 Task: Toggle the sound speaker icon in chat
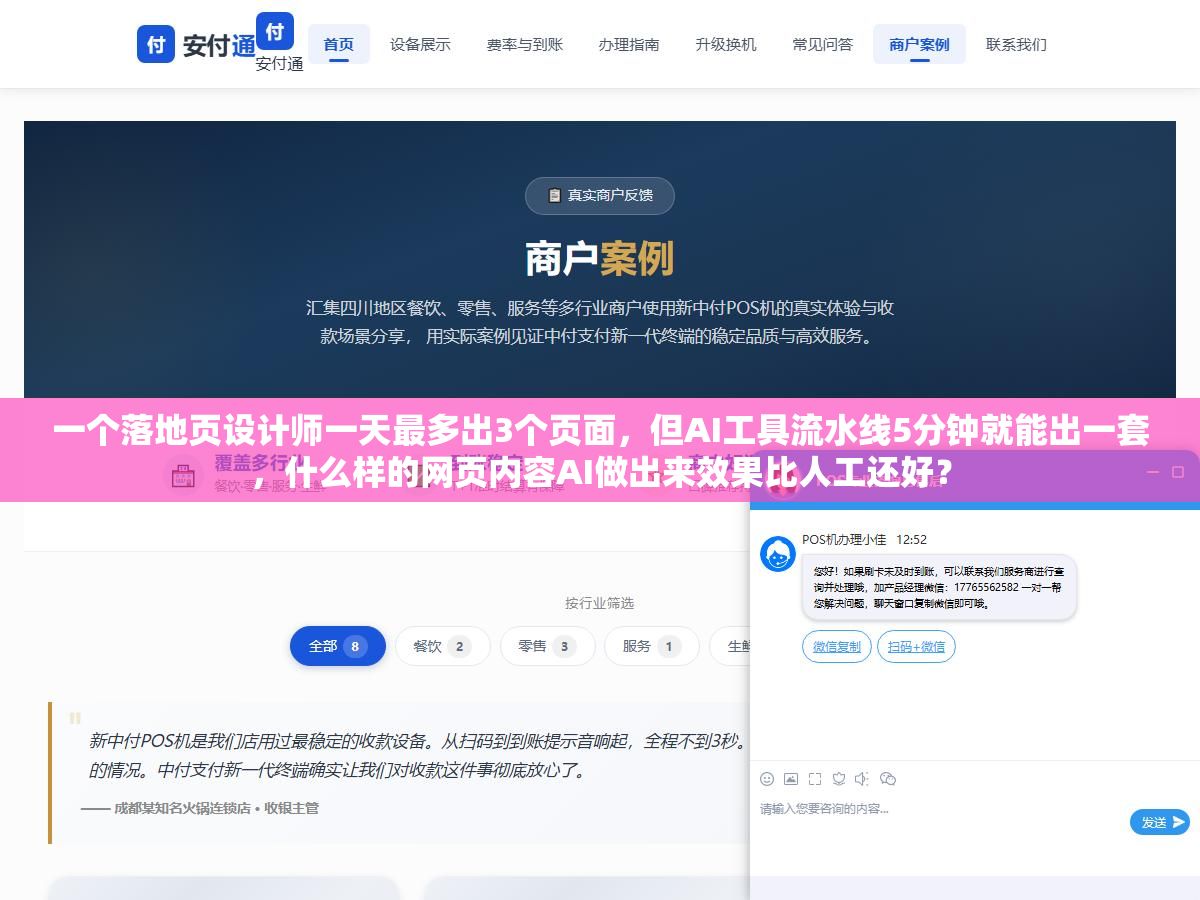pyautogui.click(x=862, y=779)
